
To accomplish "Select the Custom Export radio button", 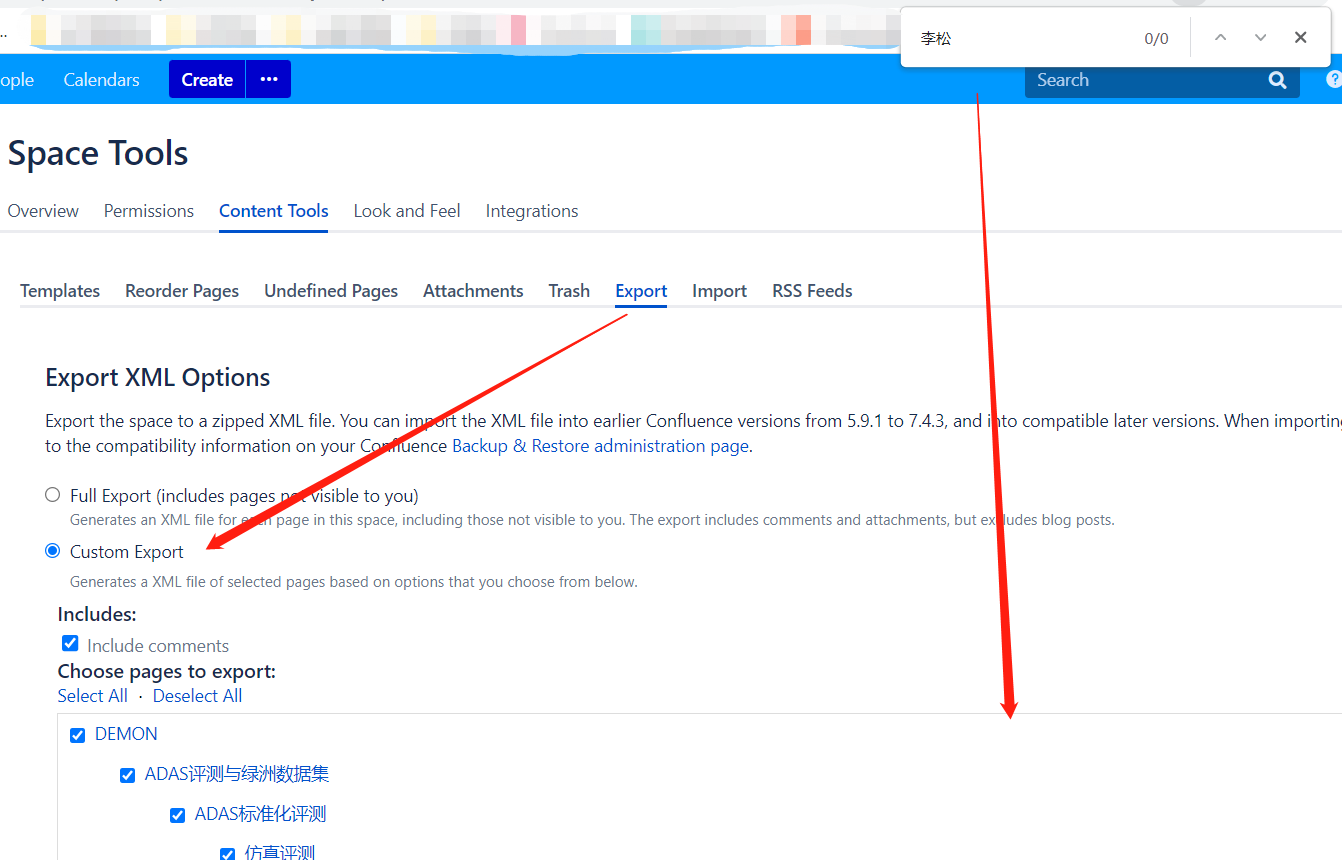I will pyautogui.click(x=53, y=551).
